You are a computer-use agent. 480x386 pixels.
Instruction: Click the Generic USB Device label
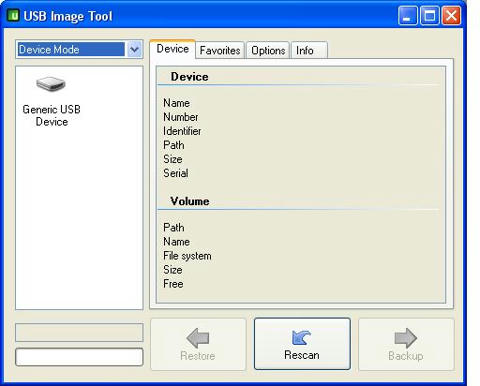[52, 116]
